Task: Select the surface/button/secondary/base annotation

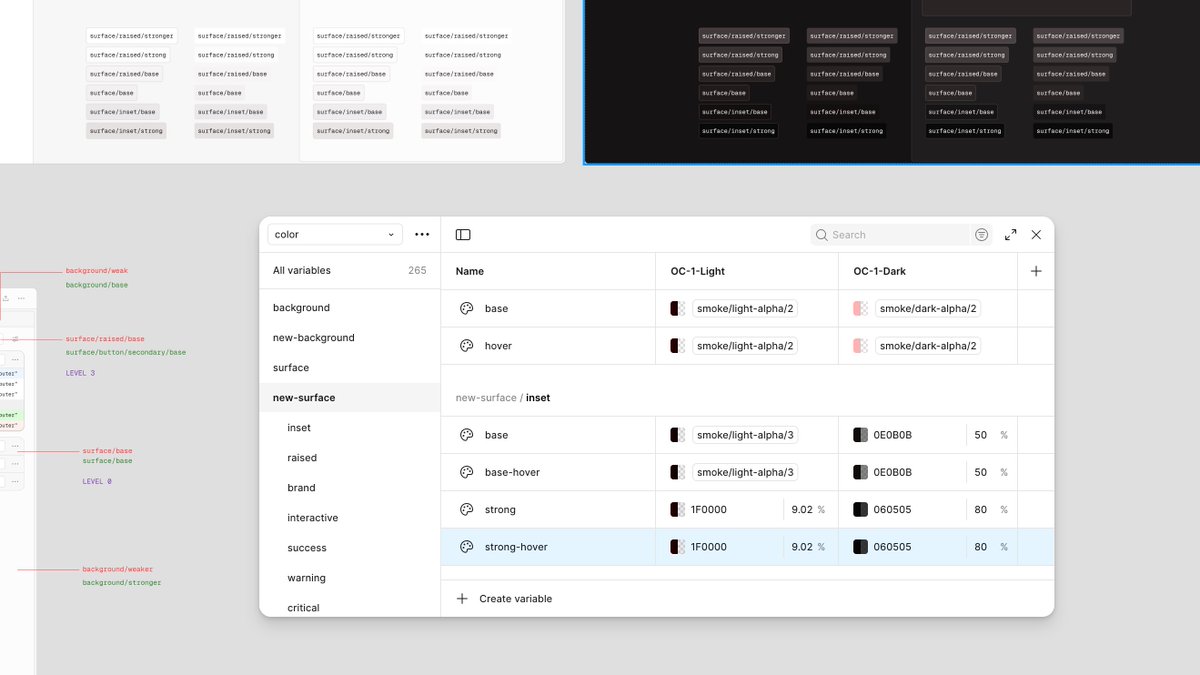Action: (x=126, y=353)
